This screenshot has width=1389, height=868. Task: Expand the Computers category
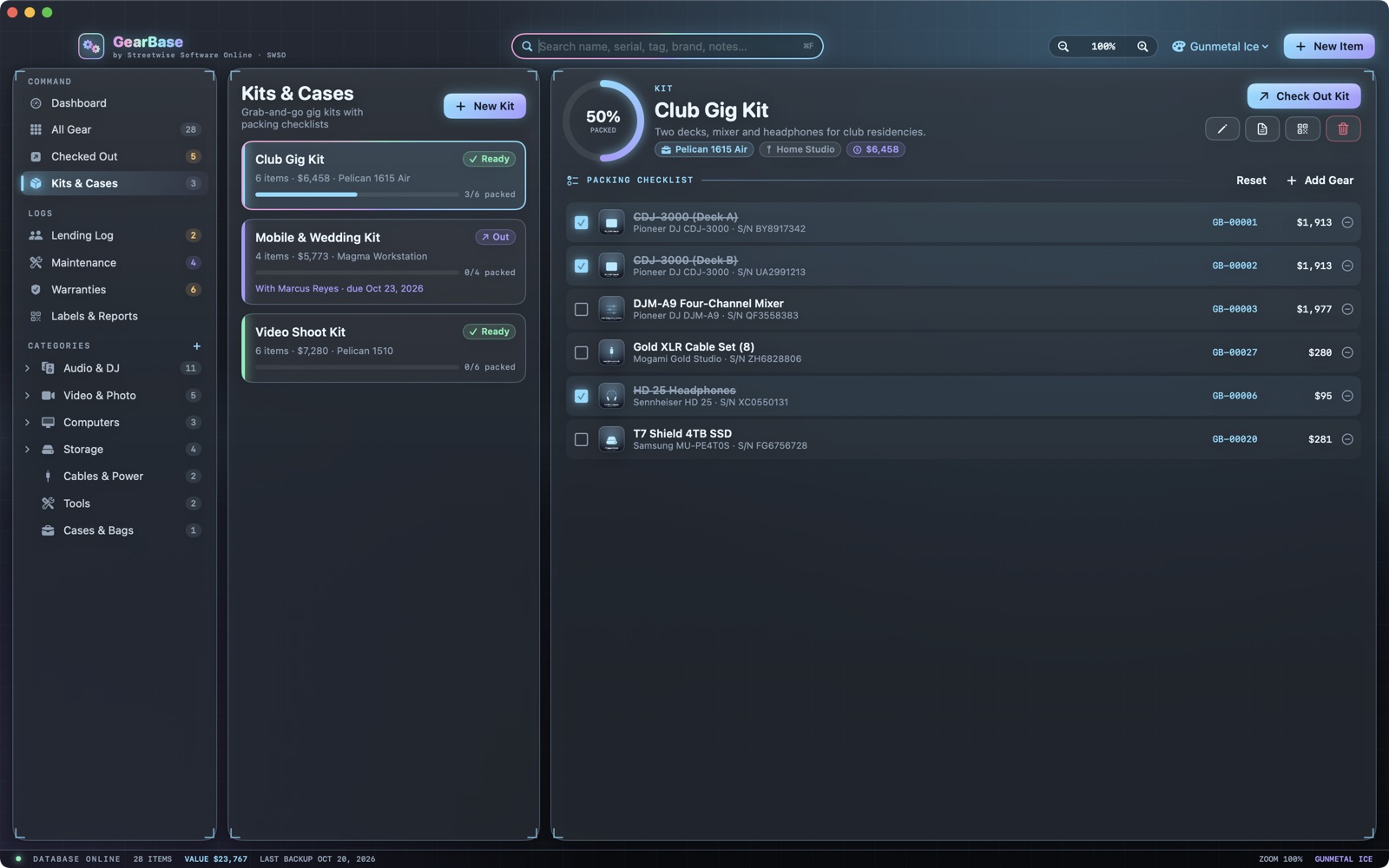27,422
